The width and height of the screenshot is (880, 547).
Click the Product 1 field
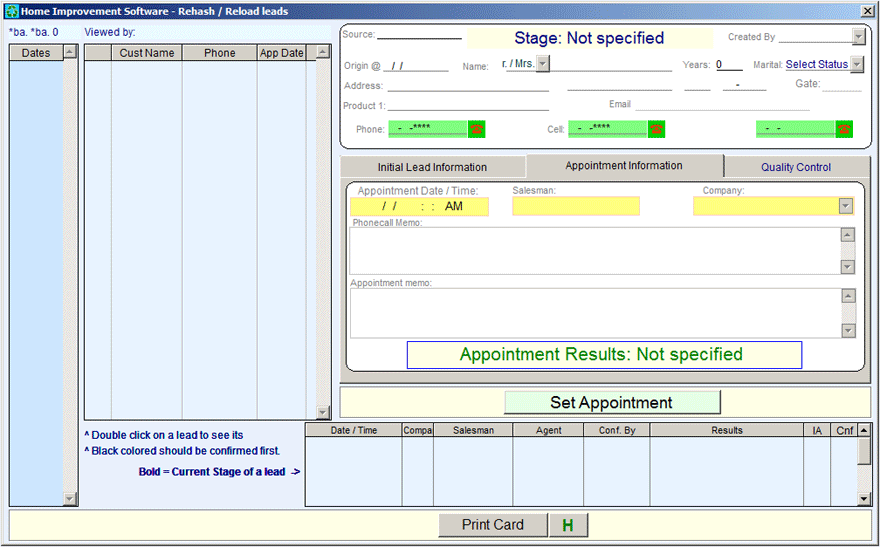point(468,105)
